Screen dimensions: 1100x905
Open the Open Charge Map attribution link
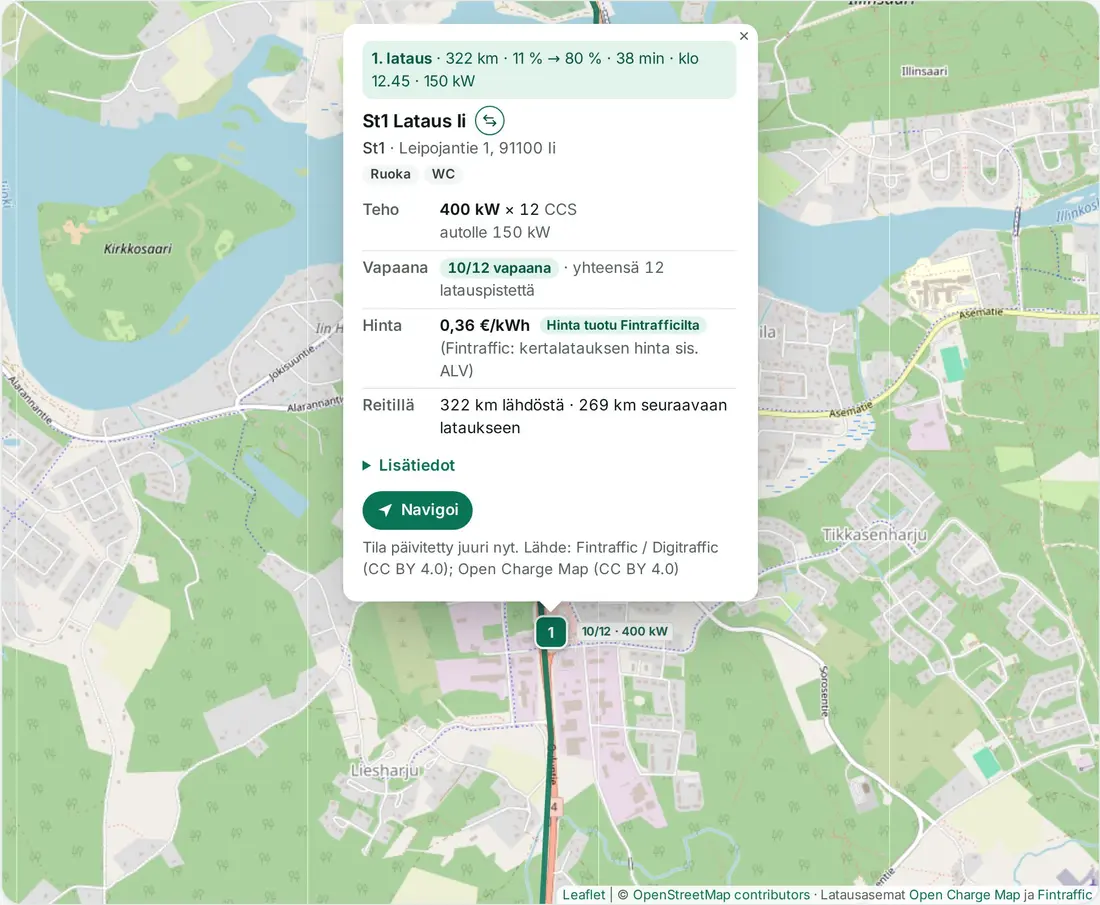(x=964, y=894)
